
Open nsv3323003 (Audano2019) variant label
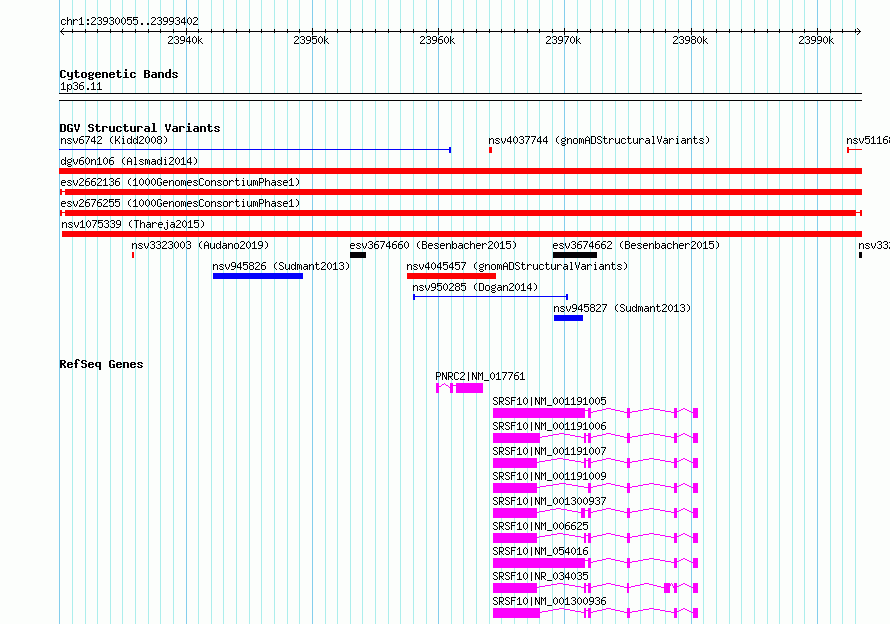(x=200, y=245)
